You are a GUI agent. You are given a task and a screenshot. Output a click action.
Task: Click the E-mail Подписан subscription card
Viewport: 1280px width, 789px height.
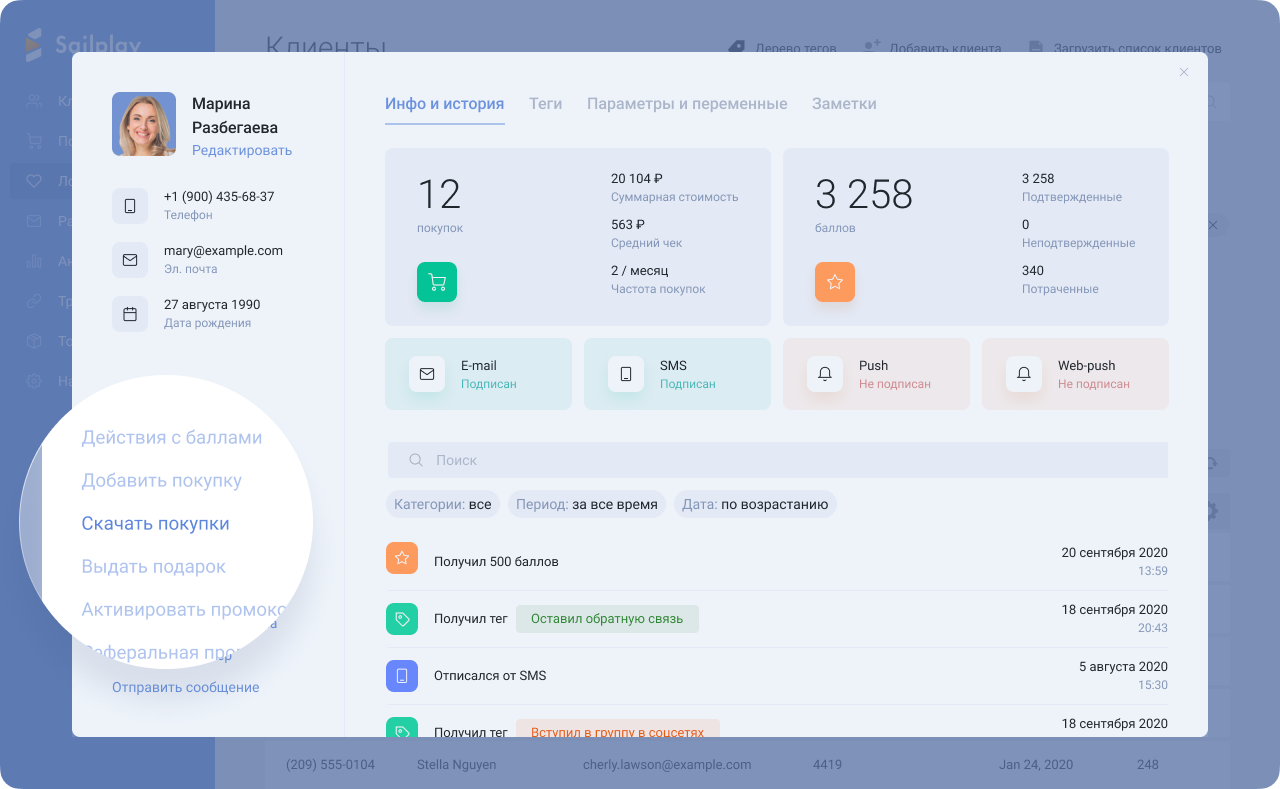[x=478, y=374]
